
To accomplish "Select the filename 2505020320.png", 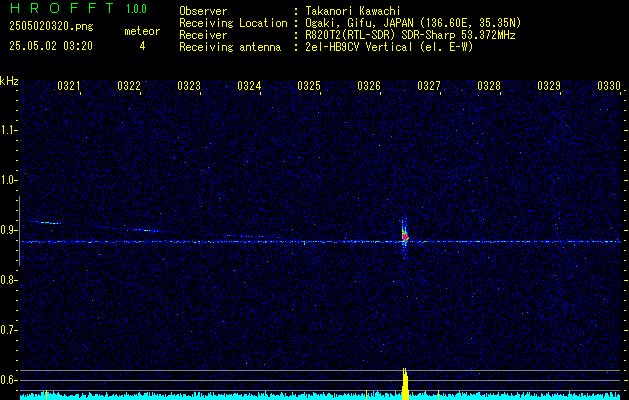I will (x=51, y=27).
